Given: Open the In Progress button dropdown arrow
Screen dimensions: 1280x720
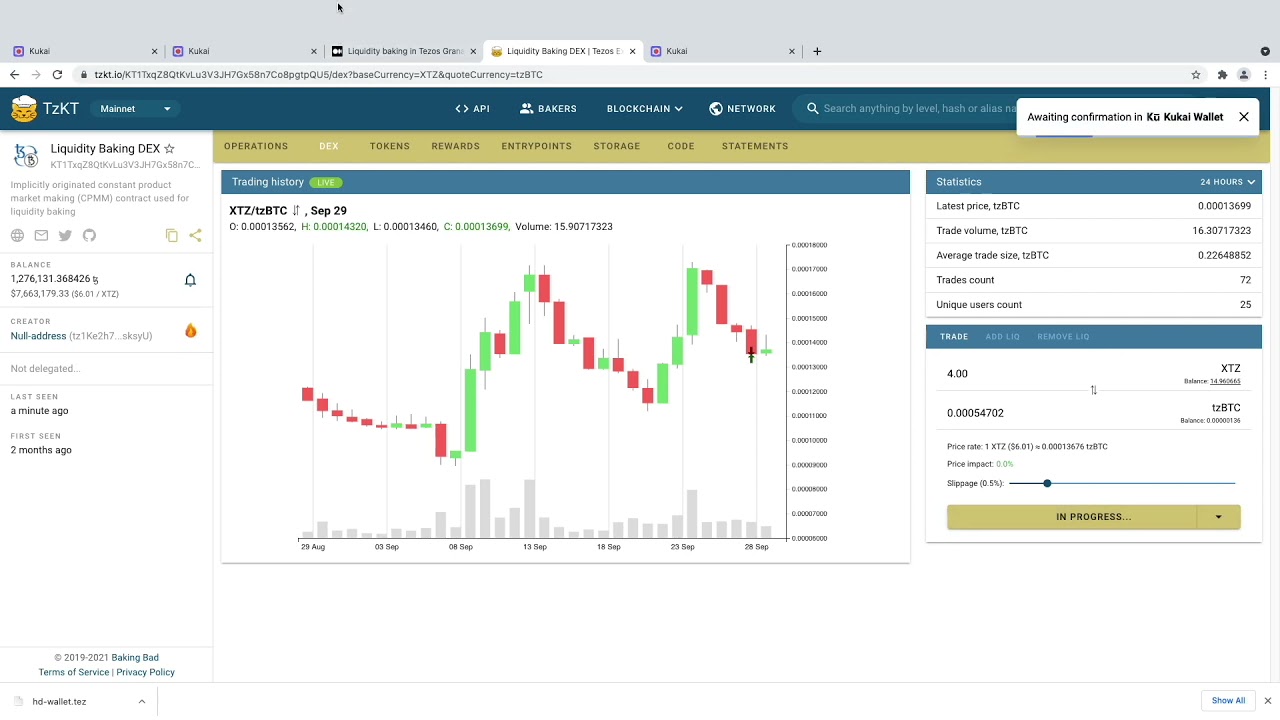Looking at the screenshot, I should tap(1218, 517).
